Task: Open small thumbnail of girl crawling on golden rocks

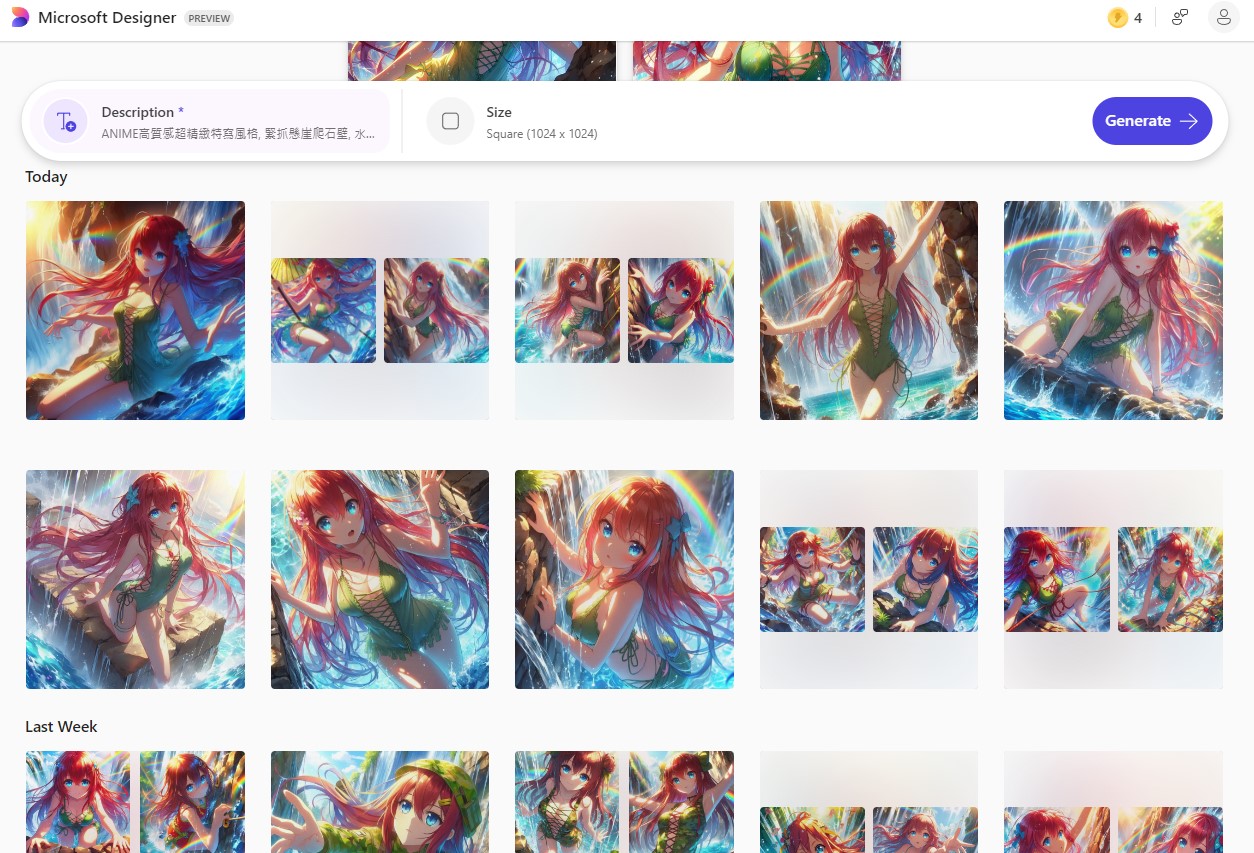Action: tap(1170, 579)
